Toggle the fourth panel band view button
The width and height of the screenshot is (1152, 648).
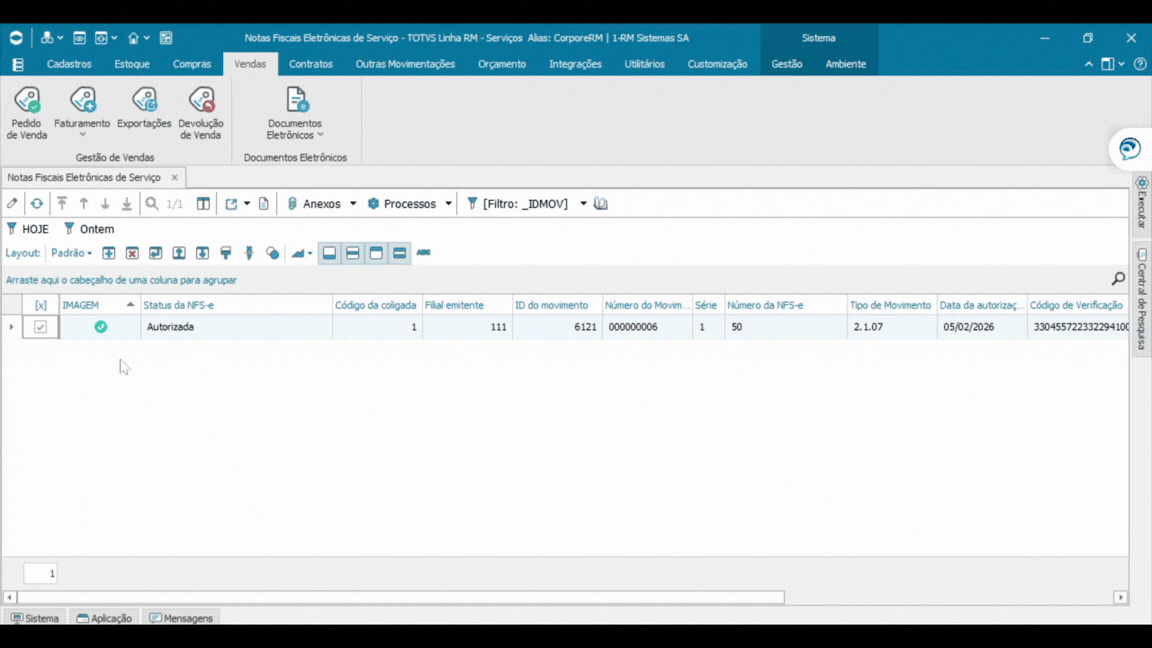400,253
